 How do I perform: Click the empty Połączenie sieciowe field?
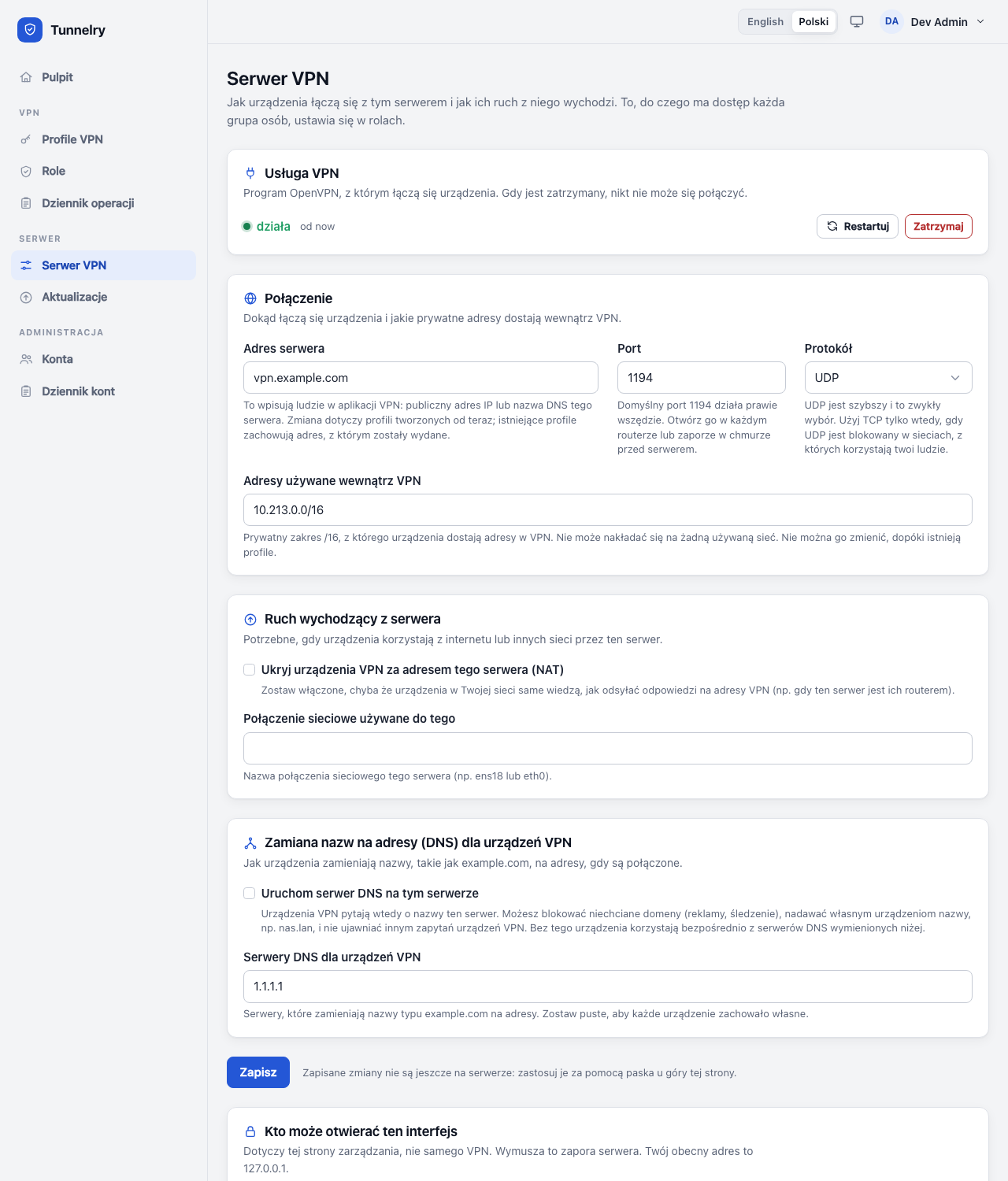608,749
